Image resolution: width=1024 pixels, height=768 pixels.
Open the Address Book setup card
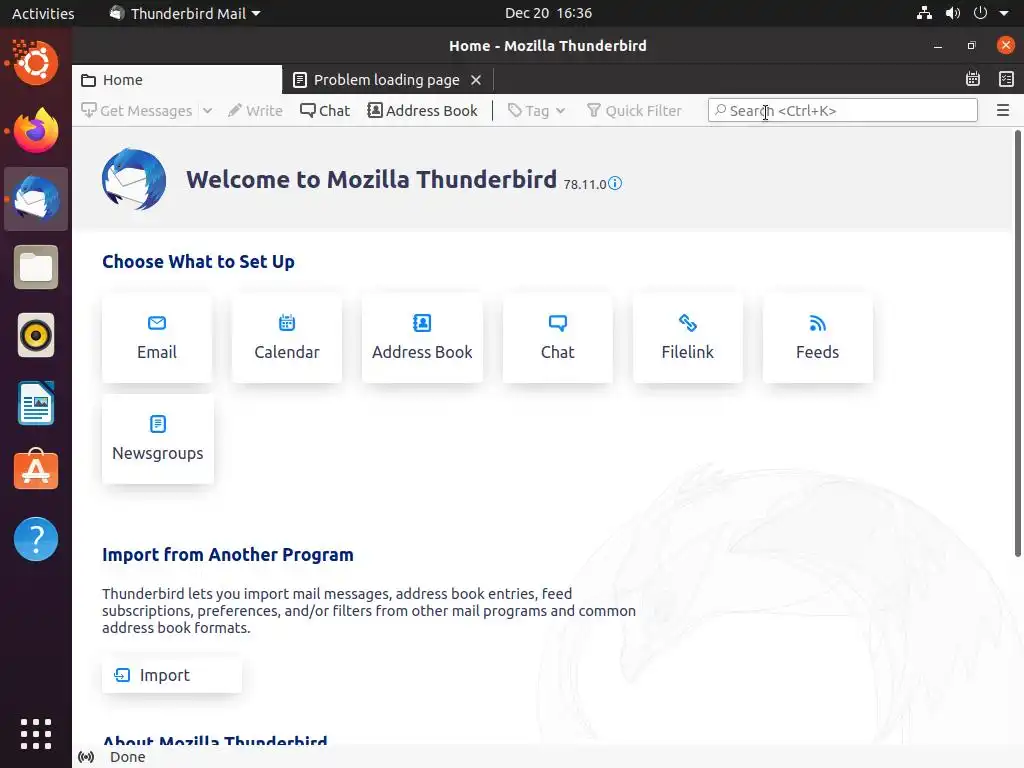pos(422,338)
